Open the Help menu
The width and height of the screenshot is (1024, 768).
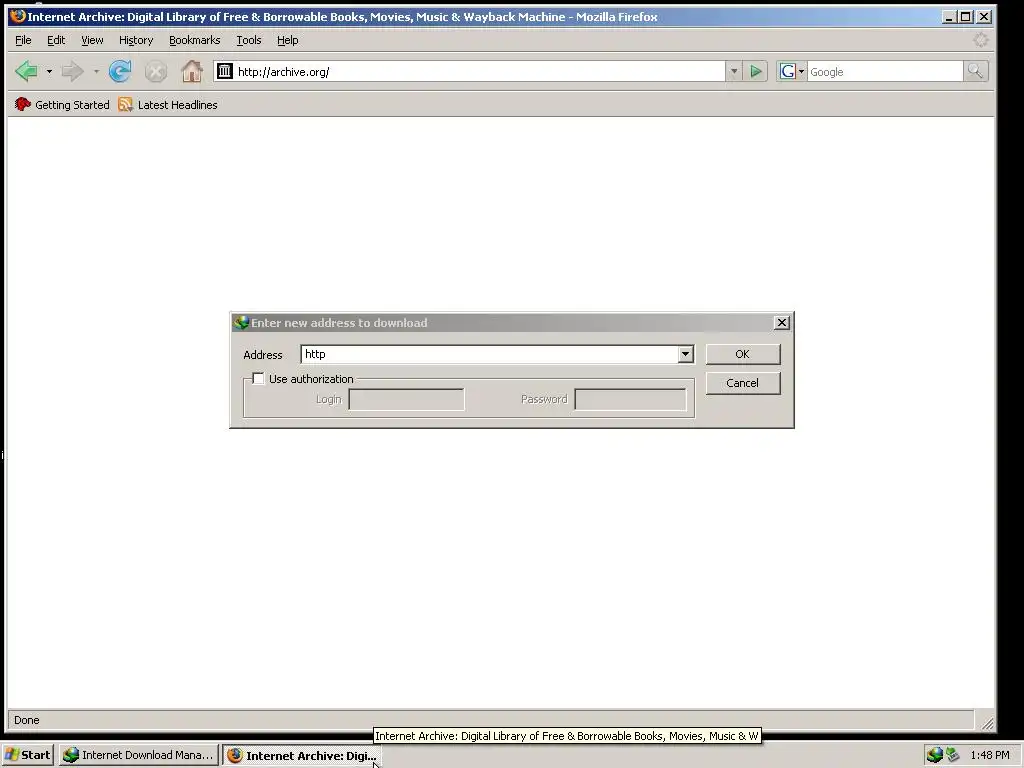[287, 40]
